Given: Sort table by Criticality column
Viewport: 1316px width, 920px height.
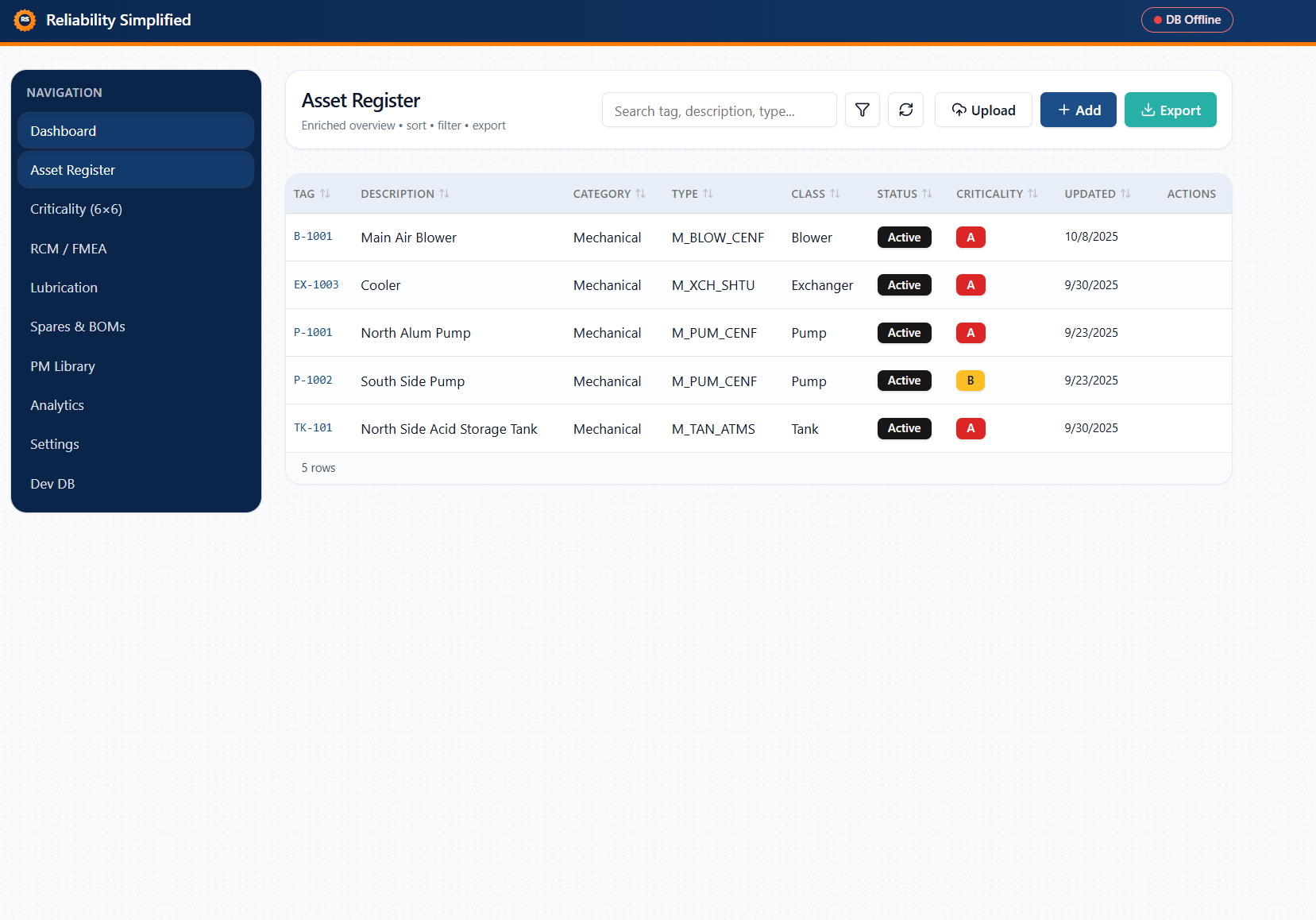Looking at the screenshot, I should pos(996,194).
